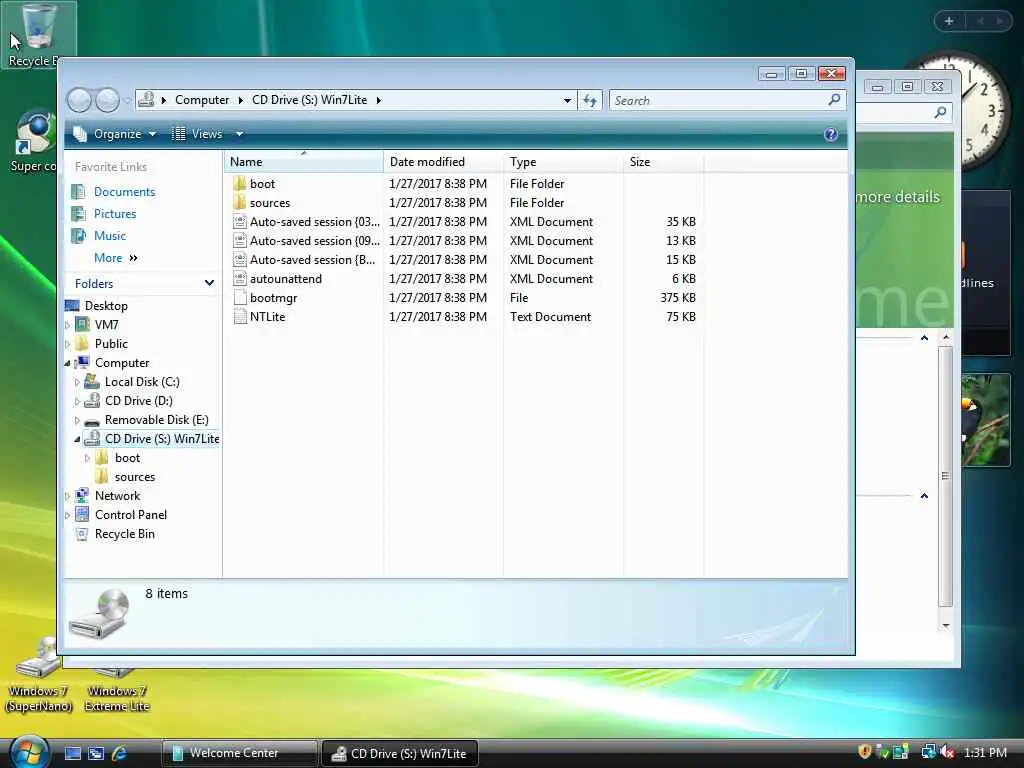Show More favorite links
Viewport: 1024px width, 768px height.
116,258
